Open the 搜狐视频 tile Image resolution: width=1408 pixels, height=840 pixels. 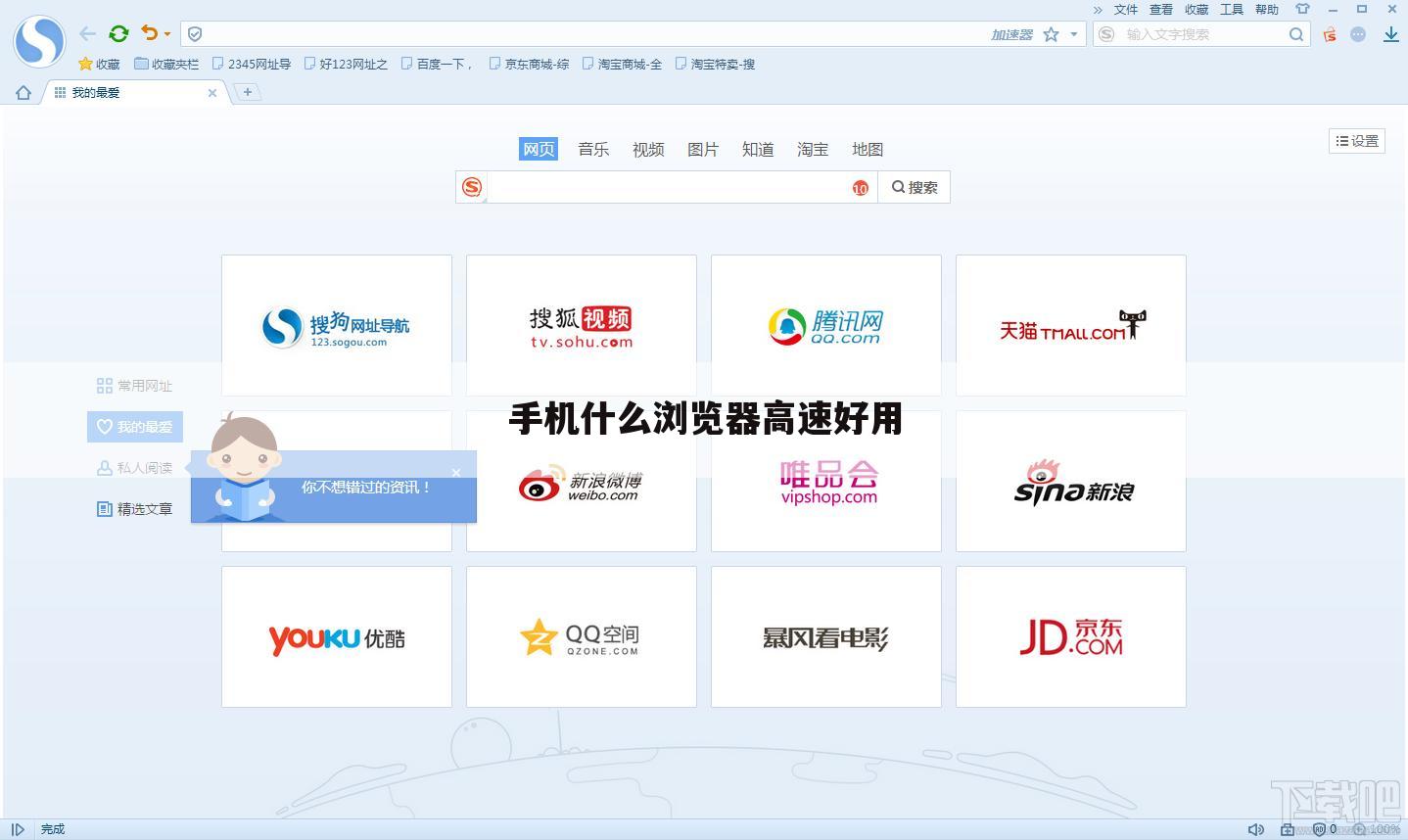tap(582, 325)
